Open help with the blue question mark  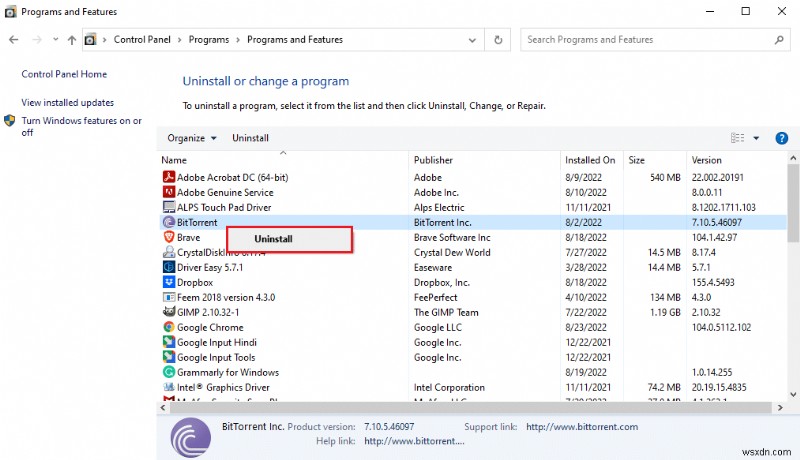pyautogui.click(x=781, y=138)
